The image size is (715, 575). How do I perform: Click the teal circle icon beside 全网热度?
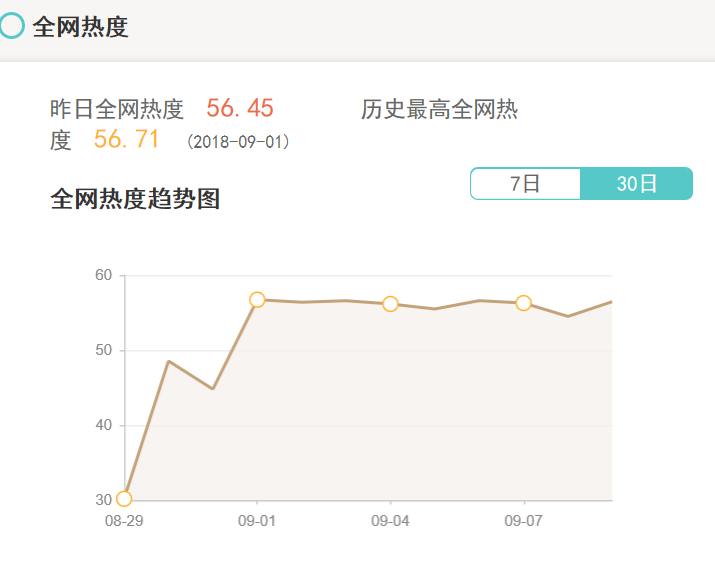tap(11, 26)
